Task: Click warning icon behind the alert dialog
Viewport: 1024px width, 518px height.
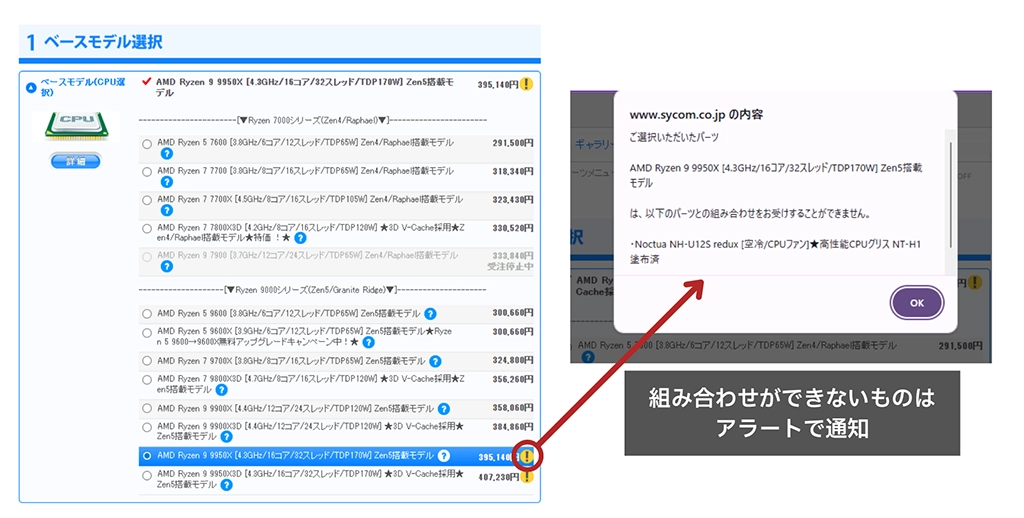Action: 975,283
